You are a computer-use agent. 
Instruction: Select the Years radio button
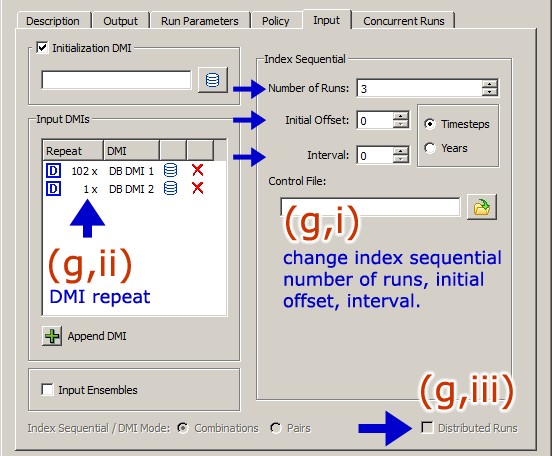point(430,148)
